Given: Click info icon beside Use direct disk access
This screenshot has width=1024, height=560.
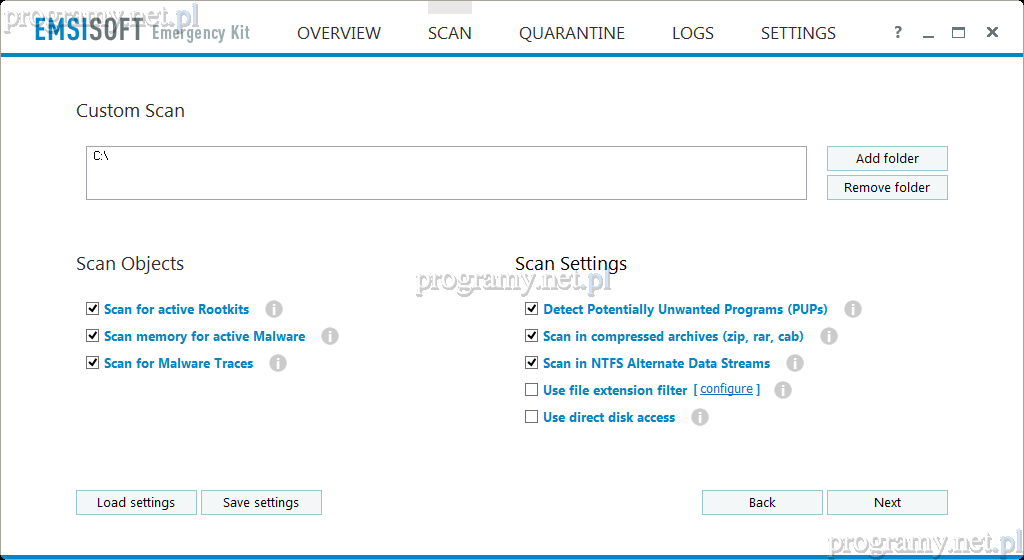Looking at the screenshot, I should (700, 417).
